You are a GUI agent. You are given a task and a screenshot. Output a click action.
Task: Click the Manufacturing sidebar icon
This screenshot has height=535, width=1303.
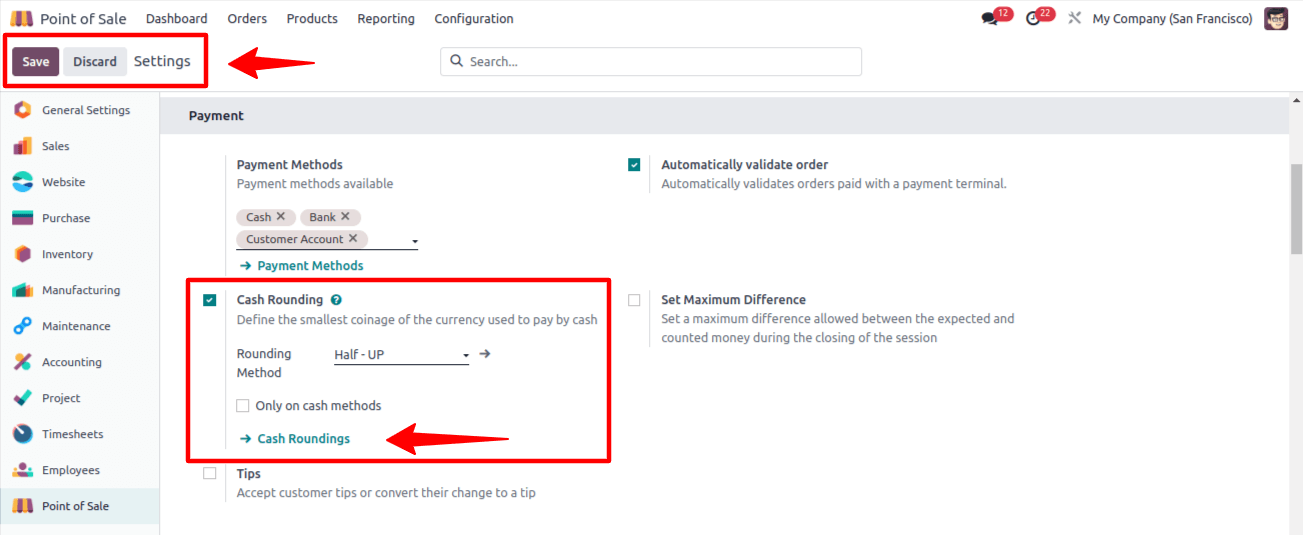tap(22, 290)
